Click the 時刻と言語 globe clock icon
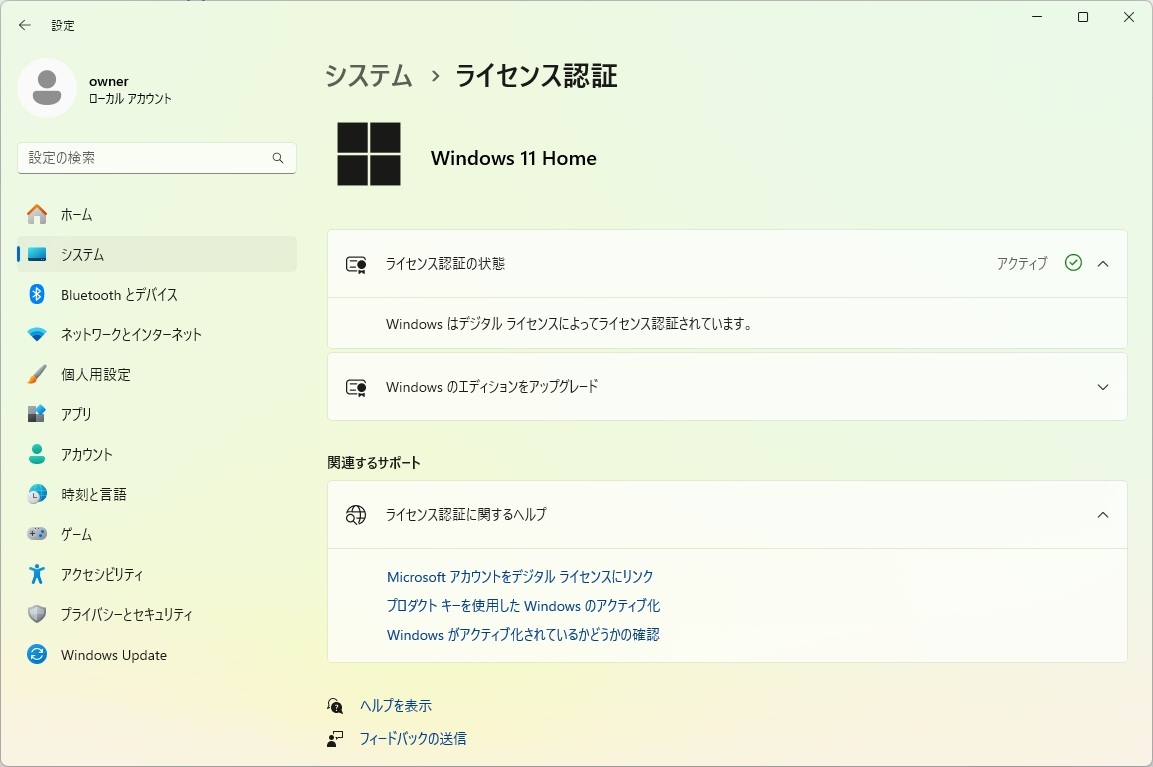The height and width of the screenshot is (767, 1153). (x=37, y=494)
